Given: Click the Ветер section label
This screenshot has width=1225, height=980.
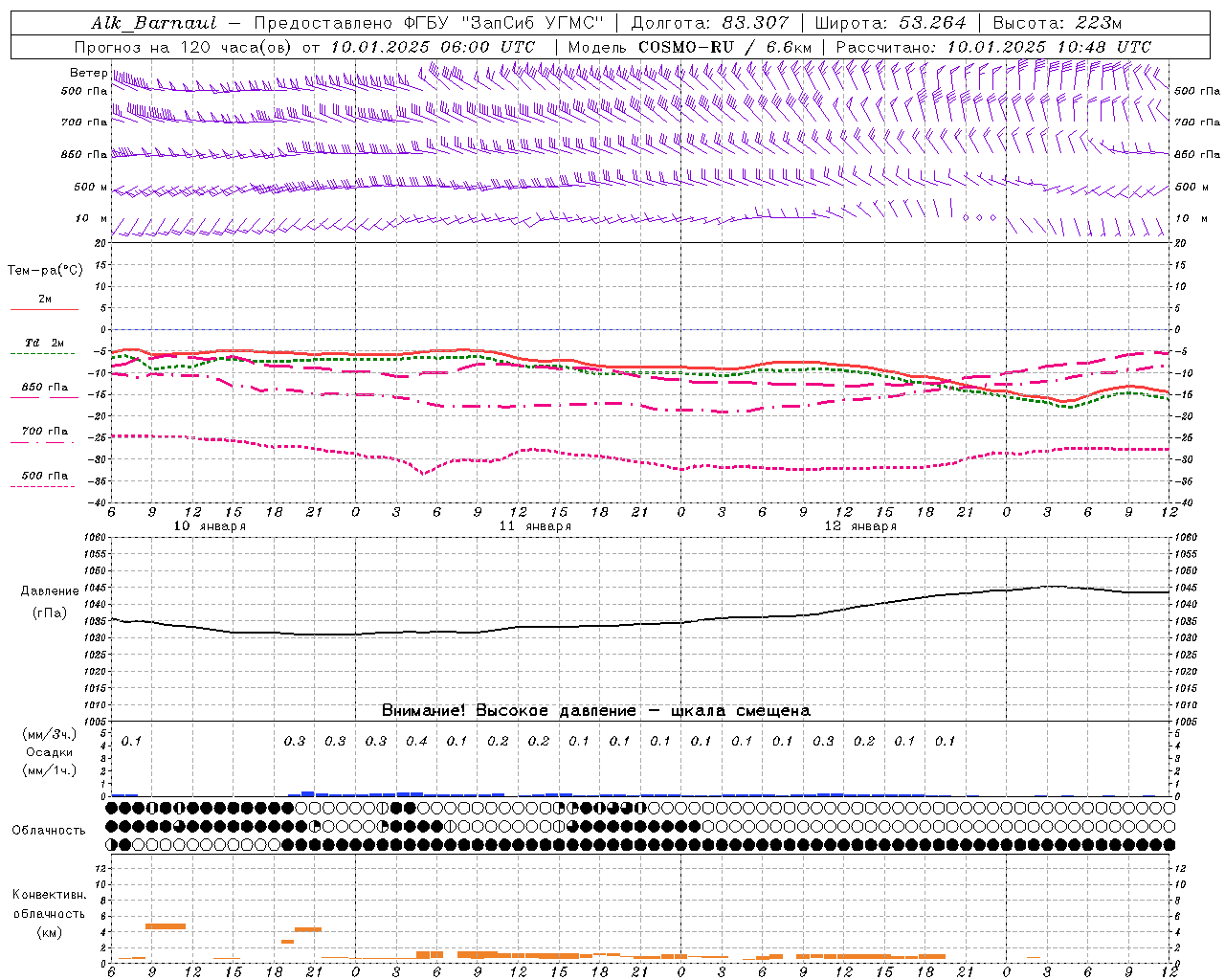Looking at the screenshot, I should coord(88,73).
